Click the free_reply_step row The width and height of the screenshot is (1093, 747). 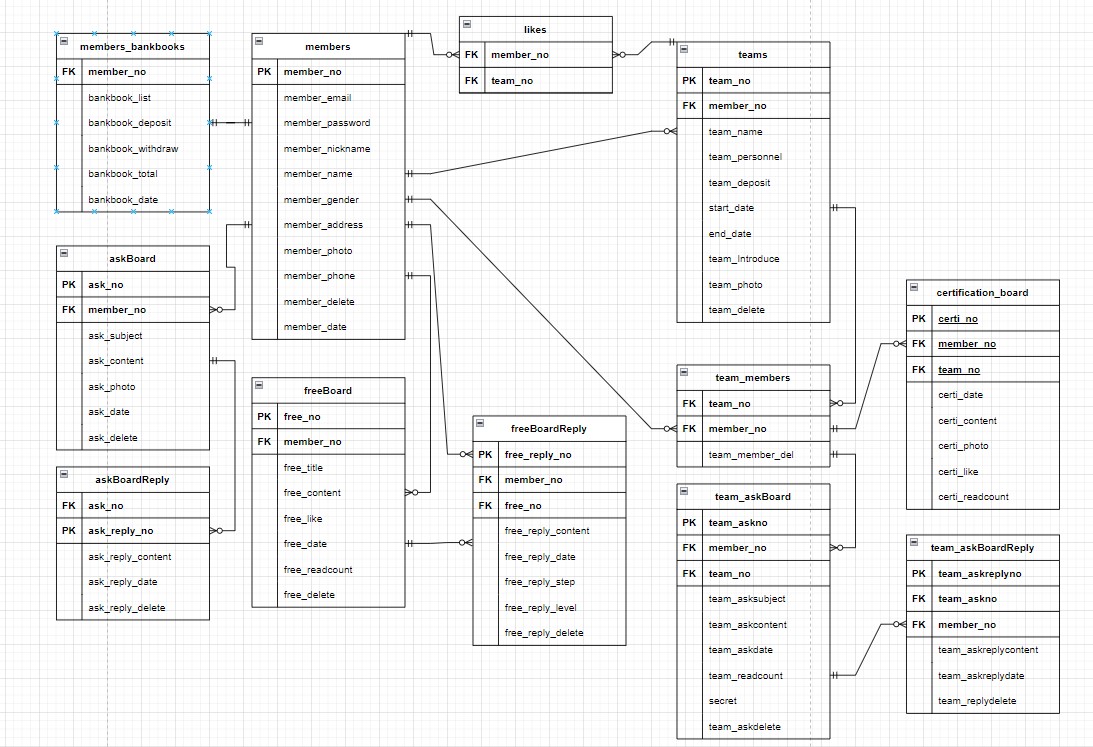click(x=549, y=582)
